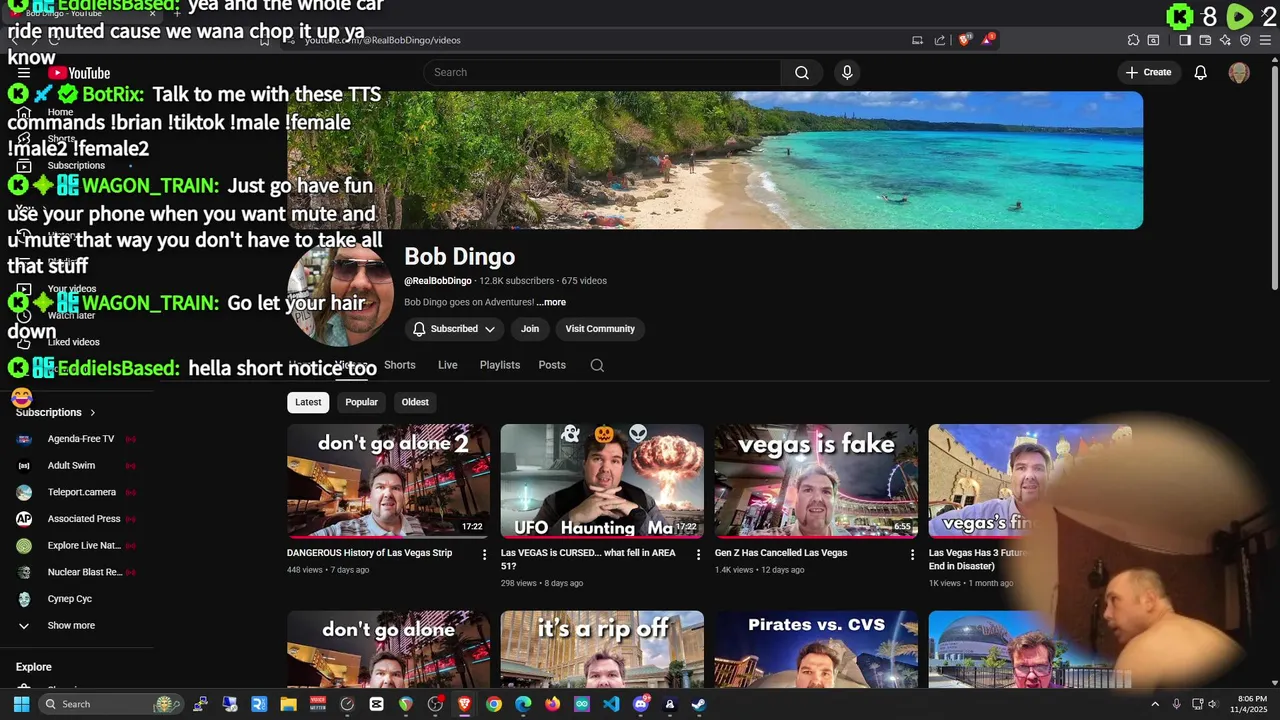This screenshot has height=720, width=1280.
Task: Open 'Gen Z Has Cancelled Las Vegas' title
Action: 781,553
